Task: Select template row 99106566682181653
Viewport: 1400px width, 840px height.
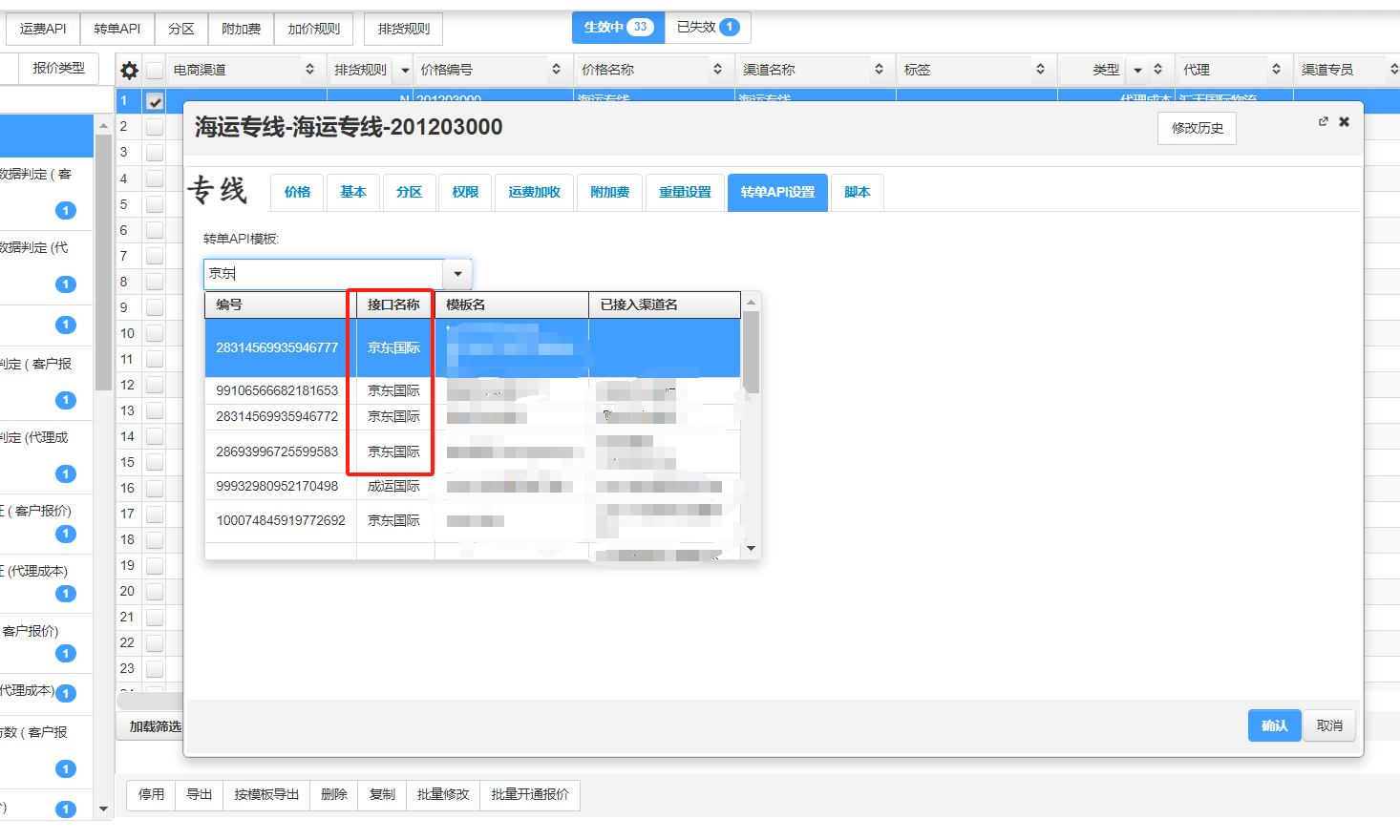Action: point(473,390)
